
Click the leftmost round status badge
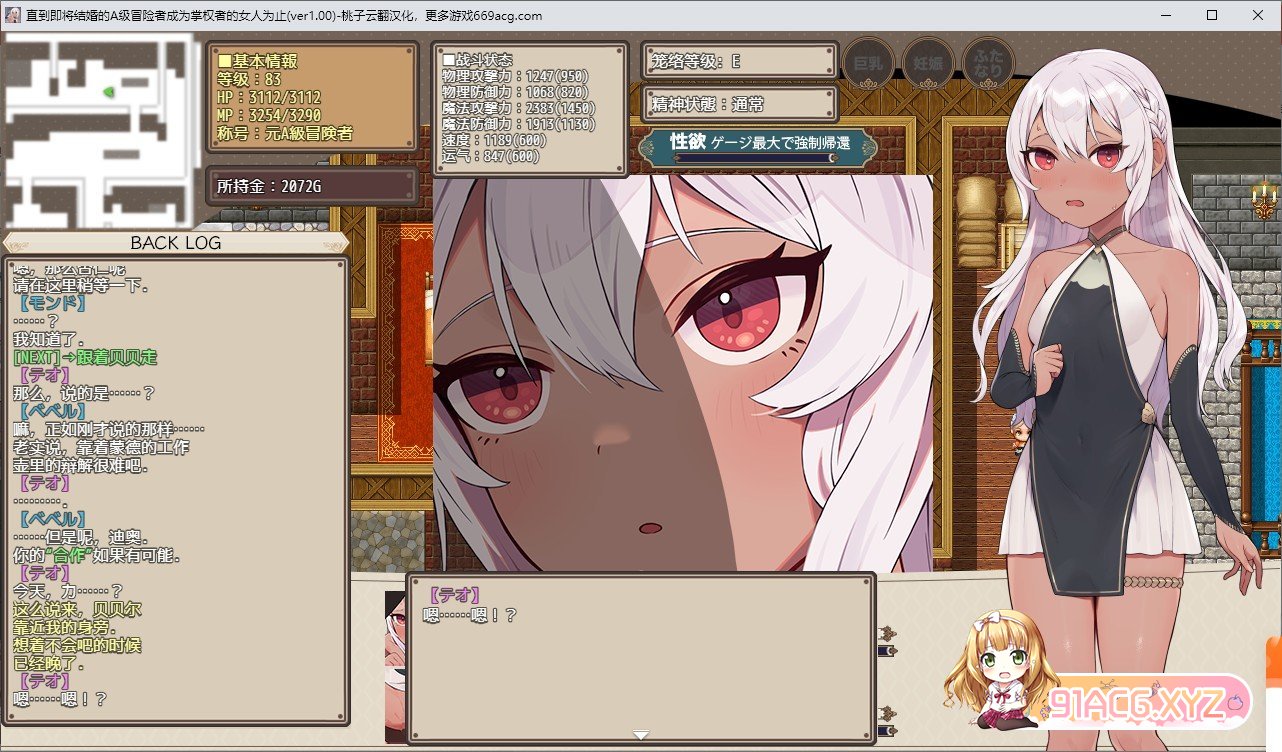point(868,63)
